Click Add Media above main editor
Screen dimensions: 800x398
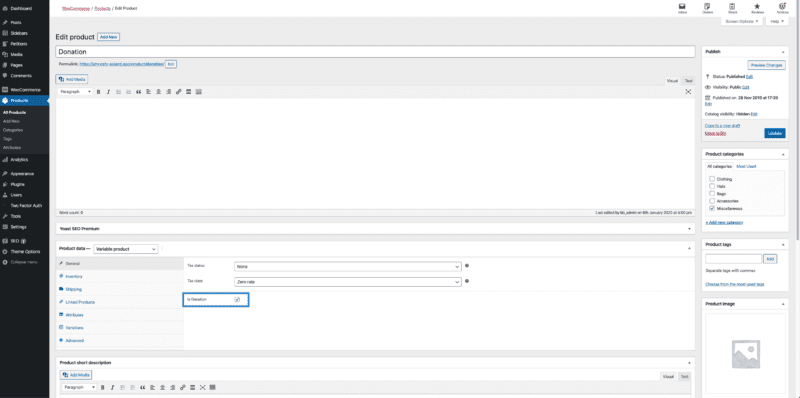(72, 80)
